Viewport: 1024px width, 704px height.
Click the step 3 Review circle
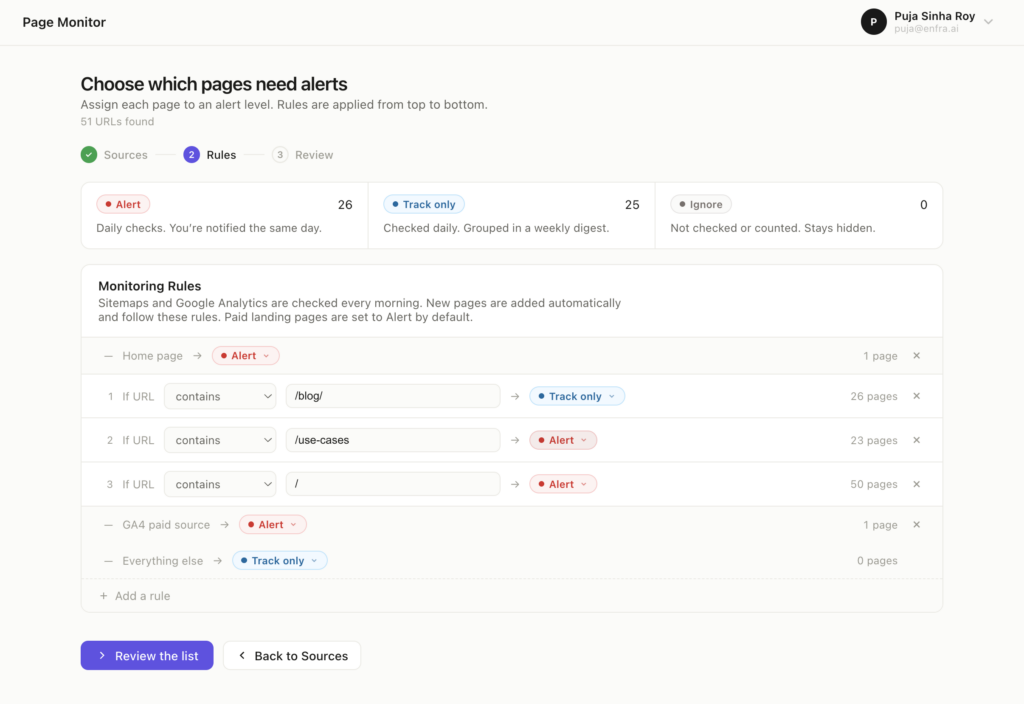[x=280, y=155]
